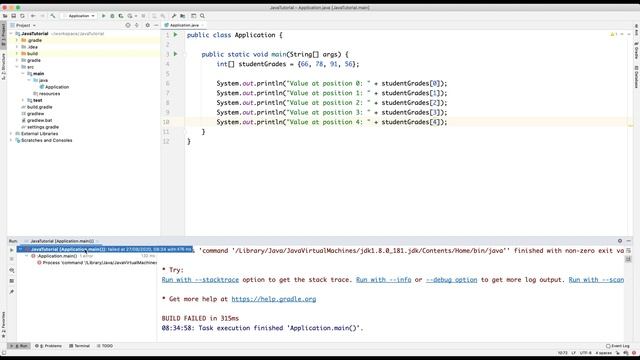Expand External Libraries node
The image size is (640, 360).
tap(11, 133)
